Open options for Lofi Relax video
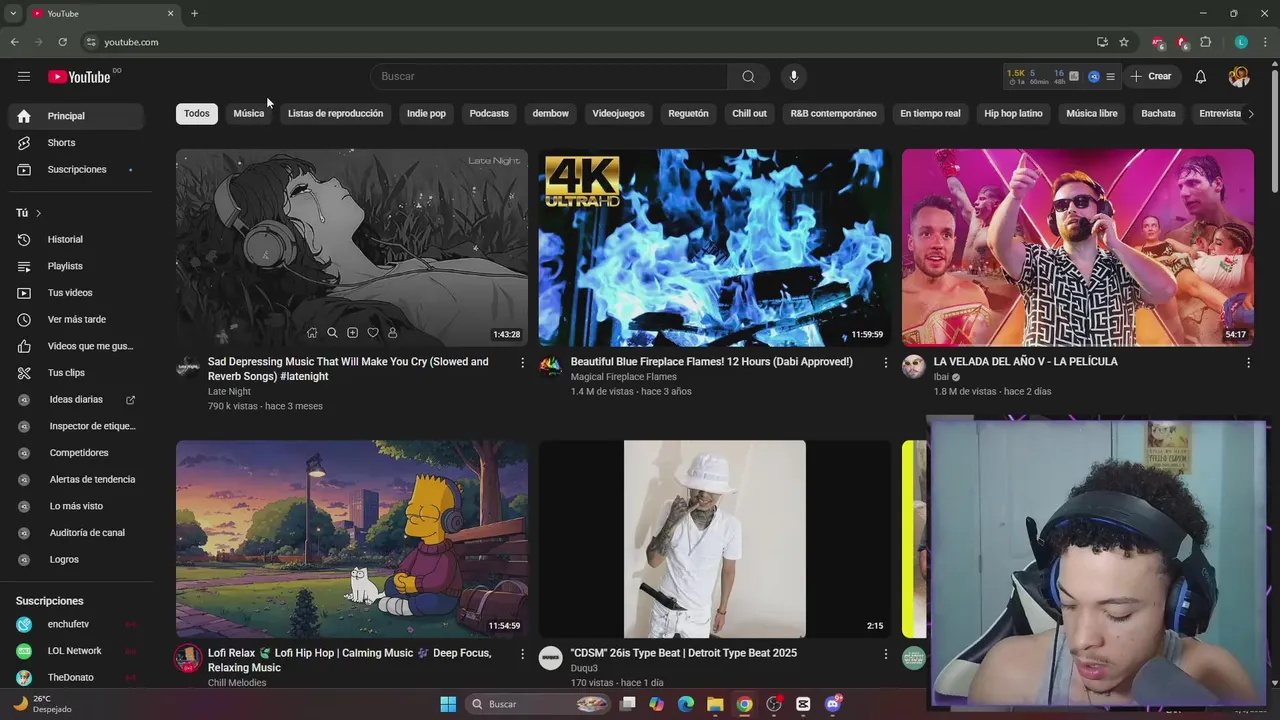 (522, 654)
